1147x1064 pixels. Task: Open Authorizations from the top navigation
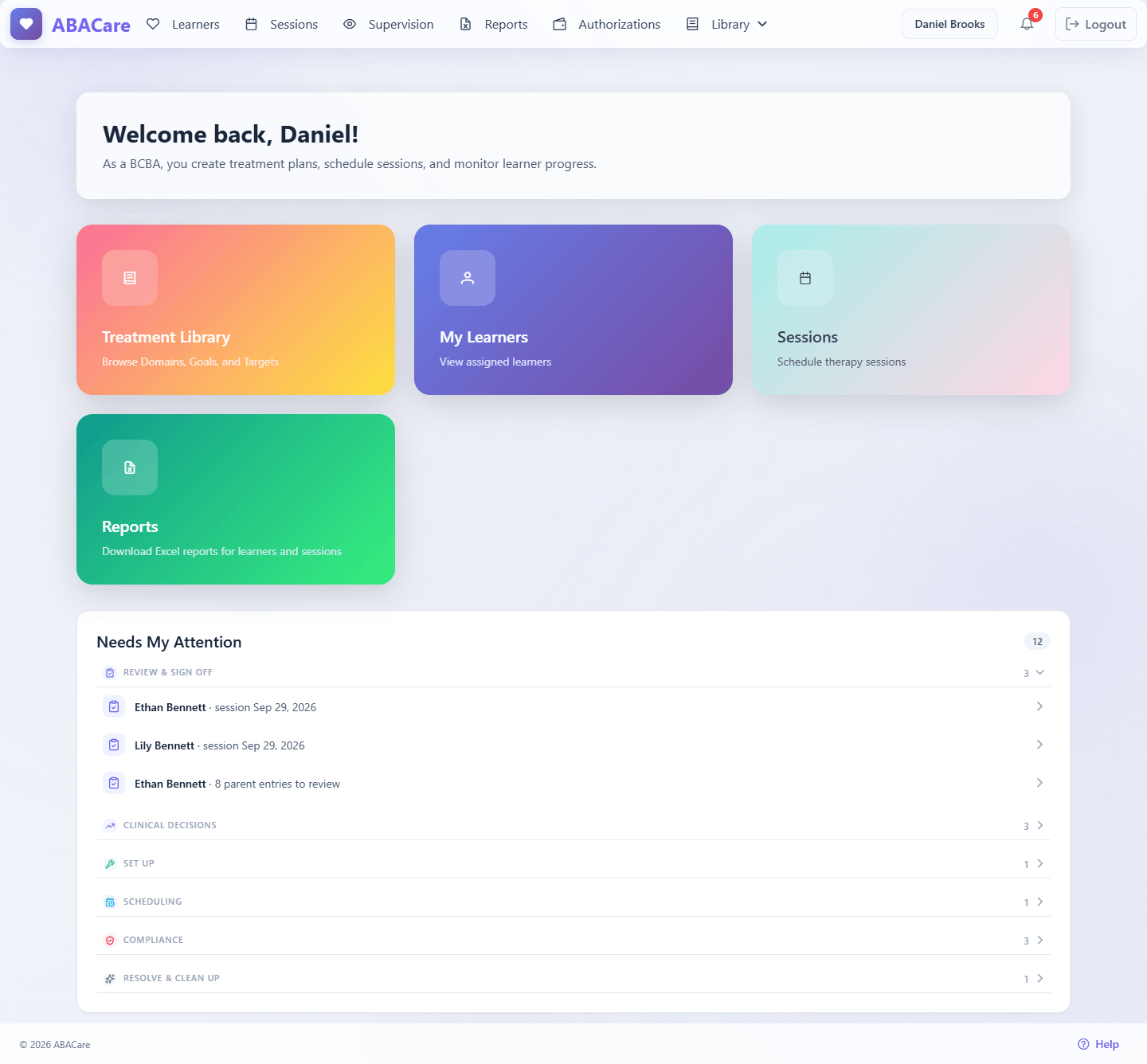pos(607,24)
